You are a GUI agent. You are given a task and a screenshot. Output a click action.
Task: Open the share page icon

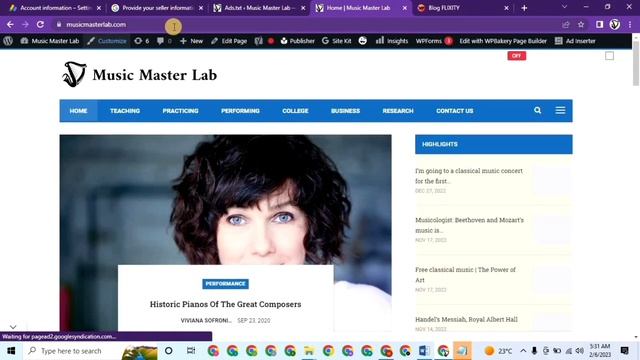point(566,24)
